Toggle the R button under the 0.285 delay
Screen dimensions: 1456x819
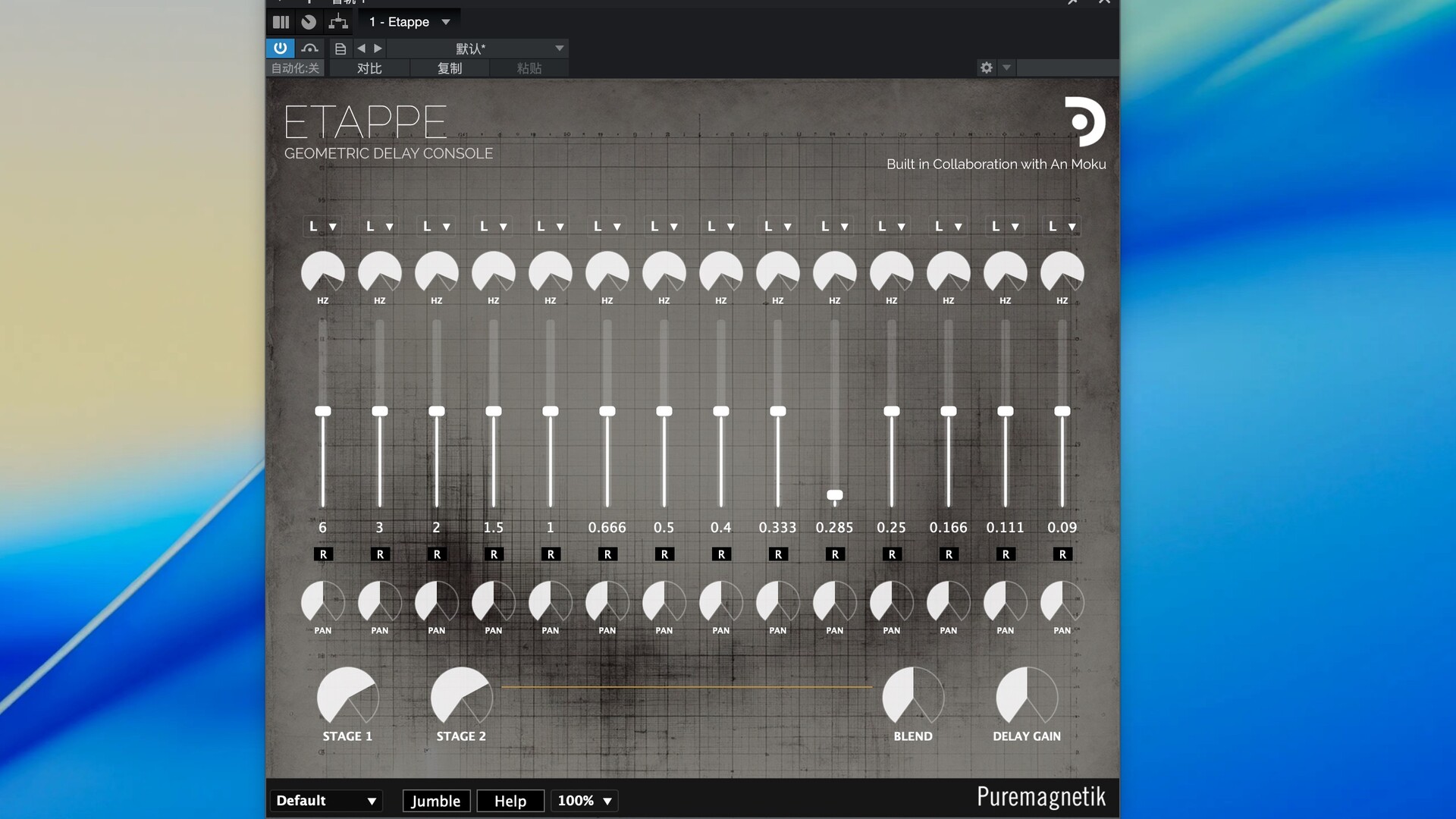(835, 554)
